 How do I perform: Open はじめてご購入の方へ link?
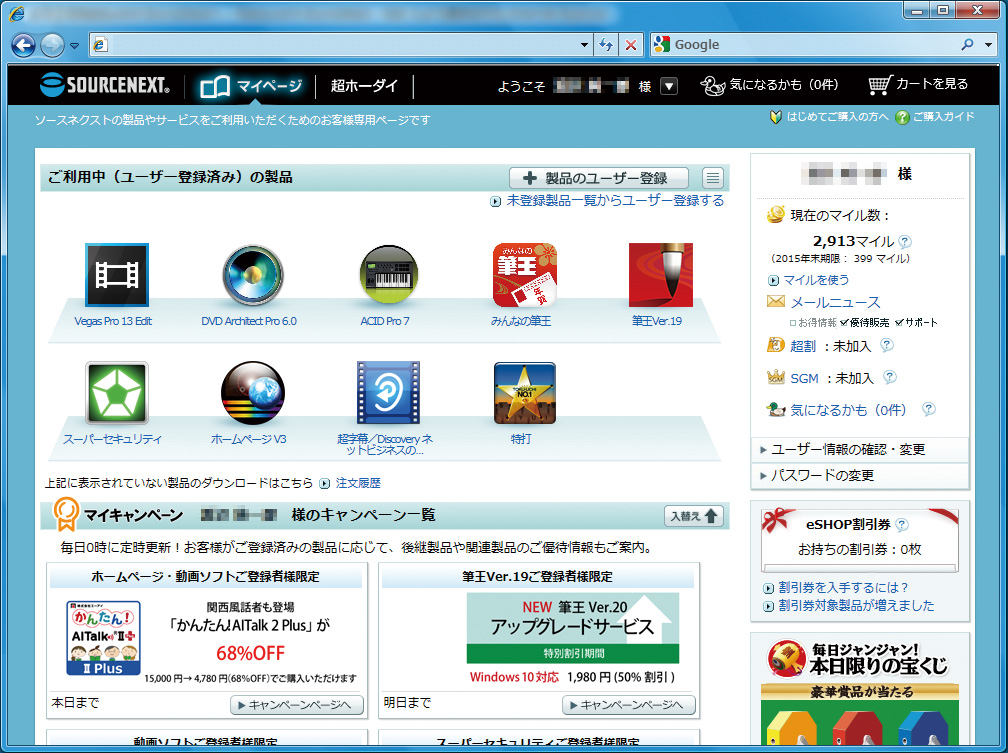tap(829, 117)
